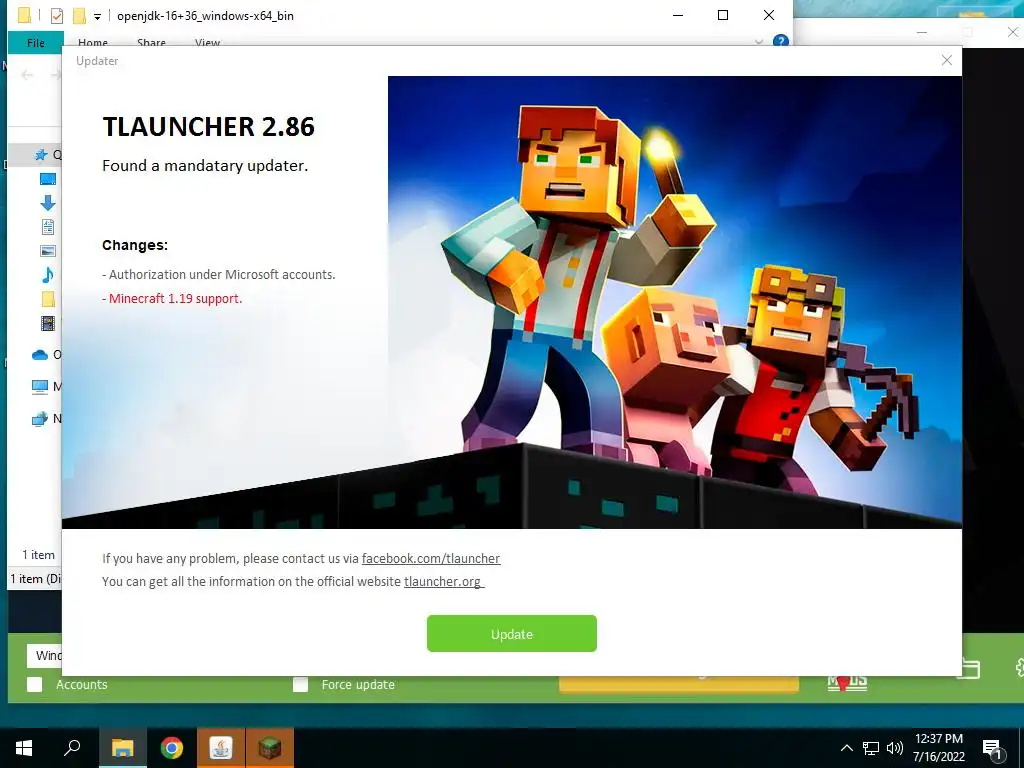Open Documents icon in navigation pane
This screenshot has height=768, width=1024.
point(48,227)
